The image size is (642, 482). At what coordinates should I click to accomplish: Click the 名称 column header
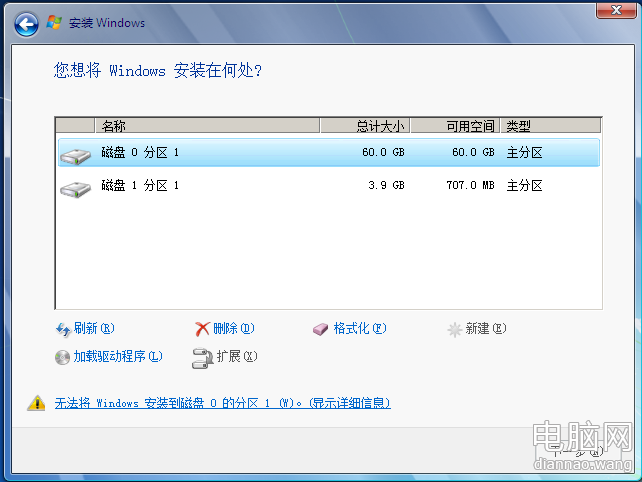[x=207, y=126]
